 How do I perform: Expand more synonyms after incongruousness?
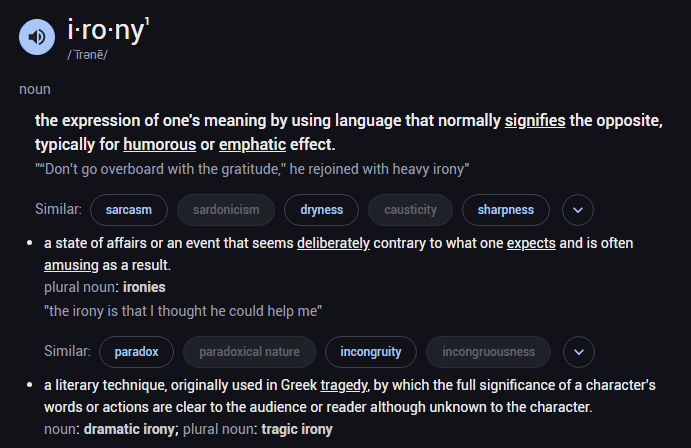pos(579,352)
